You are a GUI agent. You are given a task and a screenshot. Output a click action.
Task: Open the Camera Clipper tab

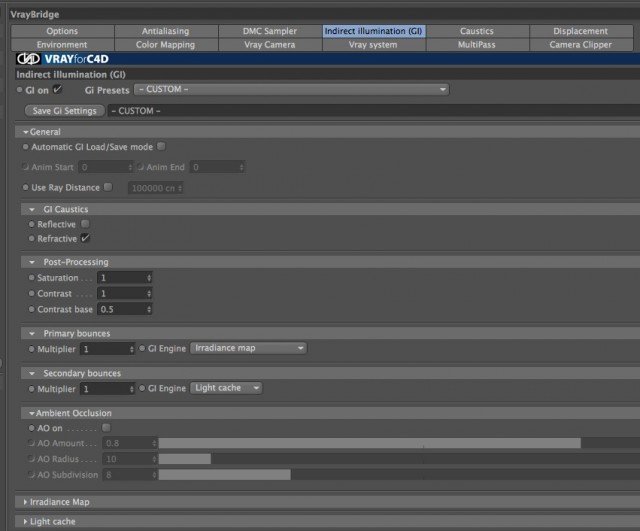point(580,44)
